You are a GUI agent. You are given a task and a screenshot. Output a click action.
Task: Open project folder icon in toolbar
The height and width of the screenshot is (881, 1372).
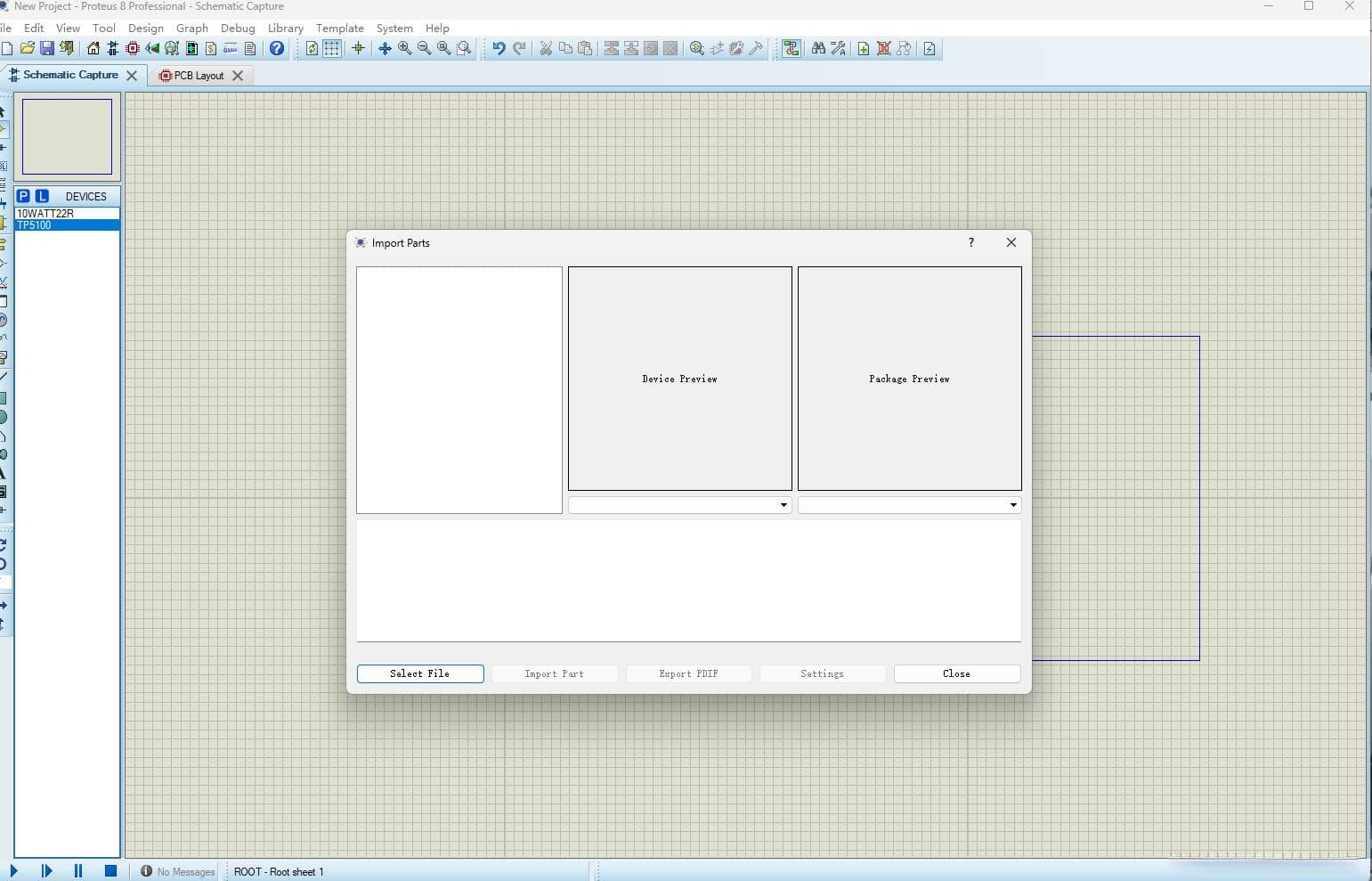pyautogui.click(x=28, y=49)
